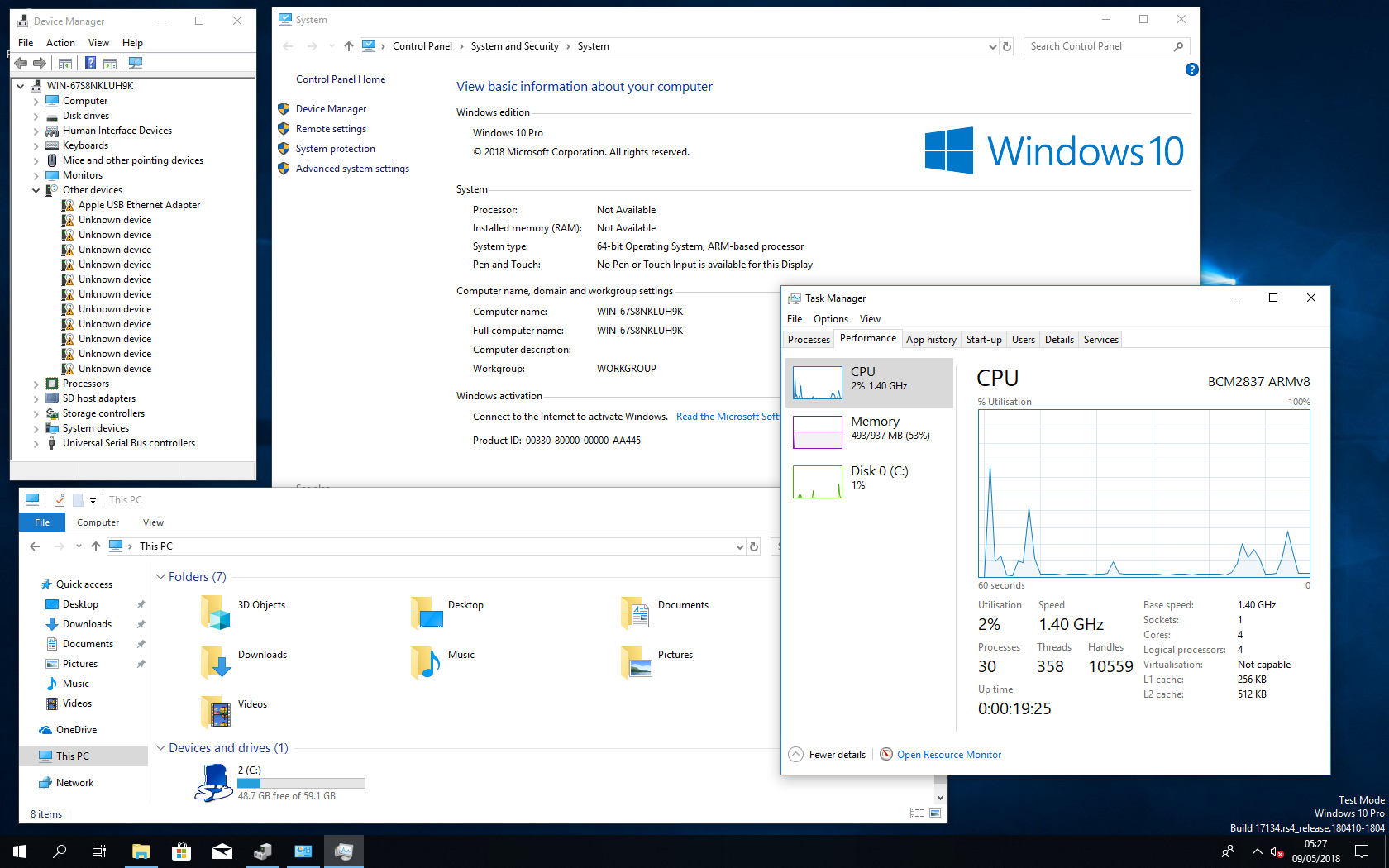The height and width of the screenshot is (868, 1389).
Task: Collapse the Folders (7) section
Action: tap(160, 577)
